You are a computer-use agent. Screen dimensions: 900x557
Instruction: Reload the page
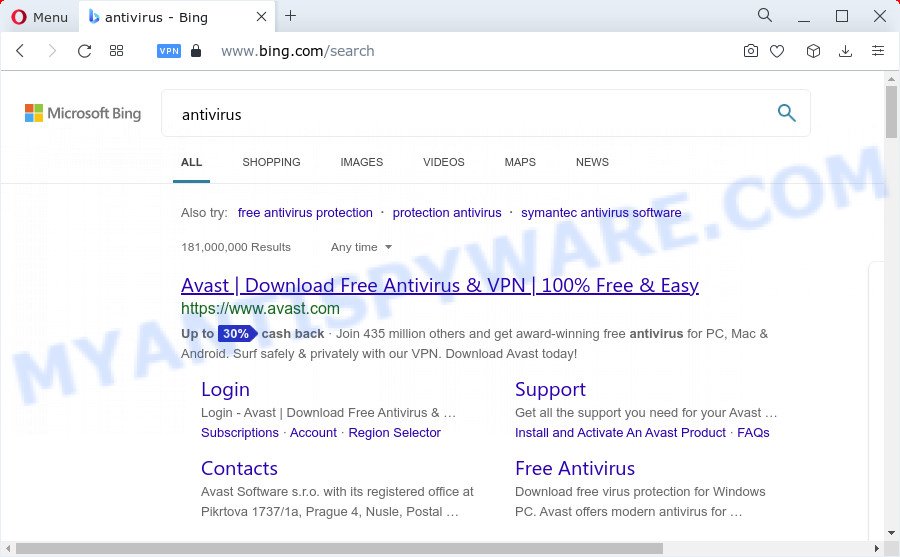tap(84, 51)
